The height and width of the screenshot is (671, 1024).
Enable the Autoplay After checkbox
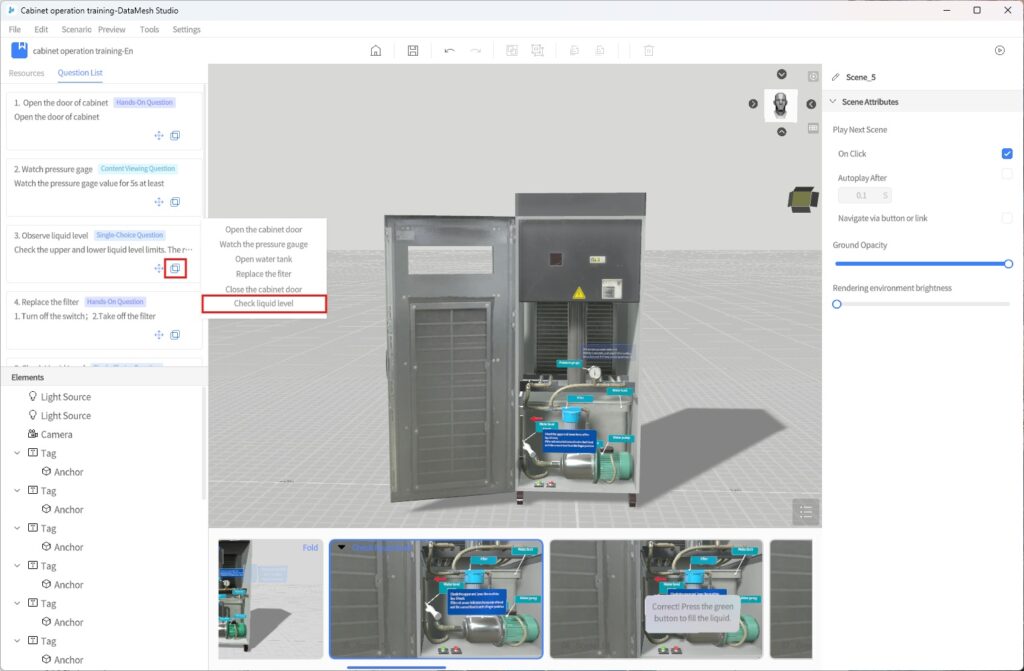(x=1007, y=174)
